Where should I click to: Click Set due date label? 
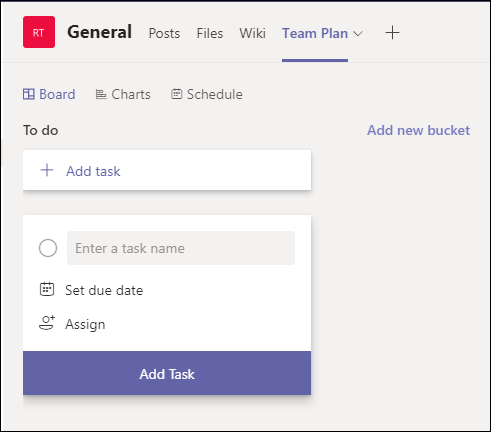[x=104, y=290]
